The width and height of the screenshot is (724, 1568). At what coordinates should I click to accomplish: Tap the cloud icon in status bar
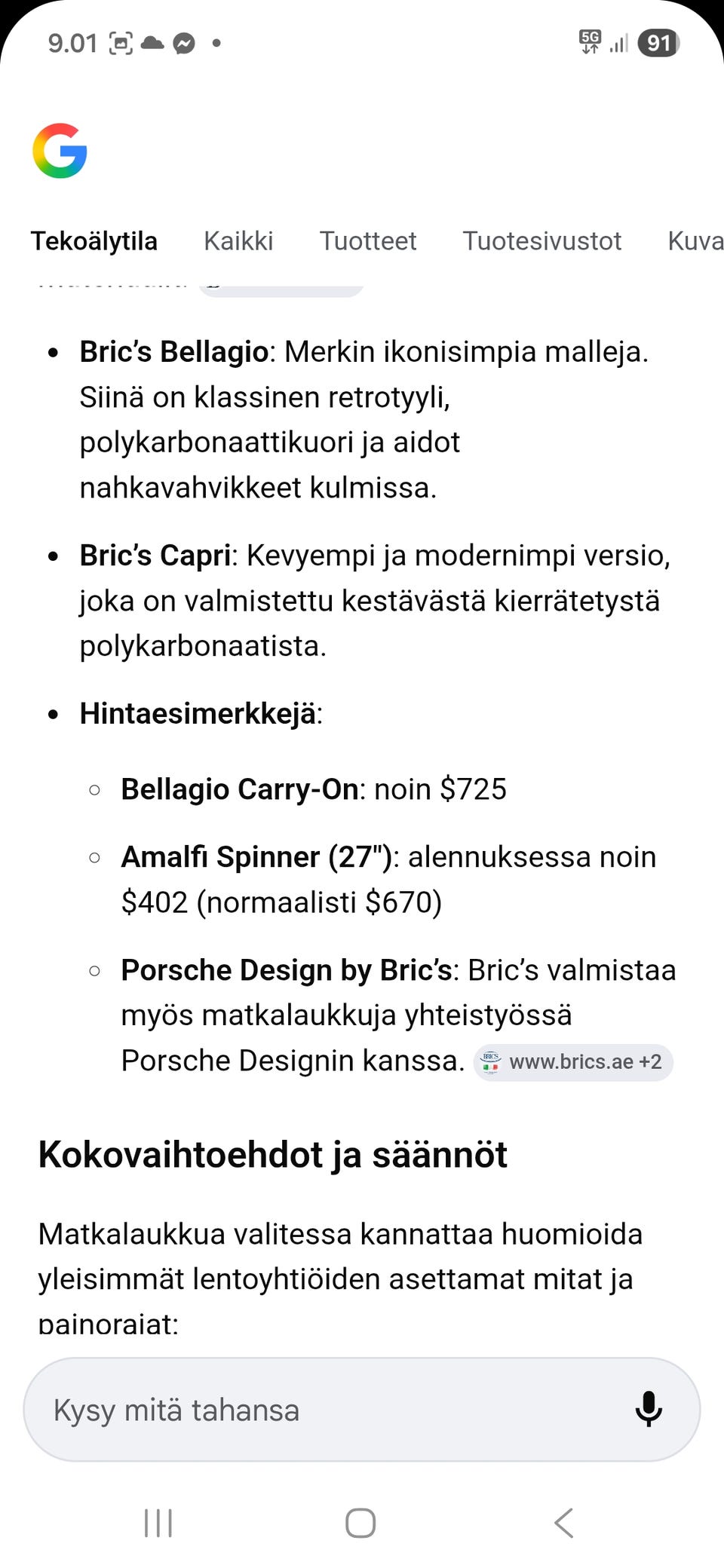tap(152, 42)
